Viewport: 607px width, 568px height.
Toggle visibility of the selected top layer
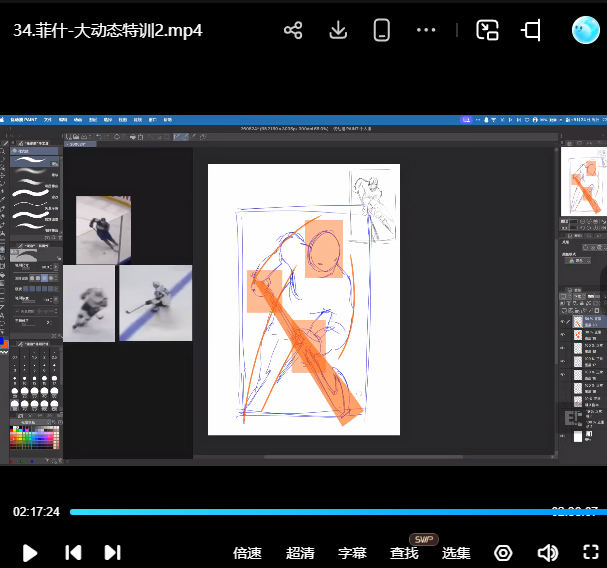point(563,322)
